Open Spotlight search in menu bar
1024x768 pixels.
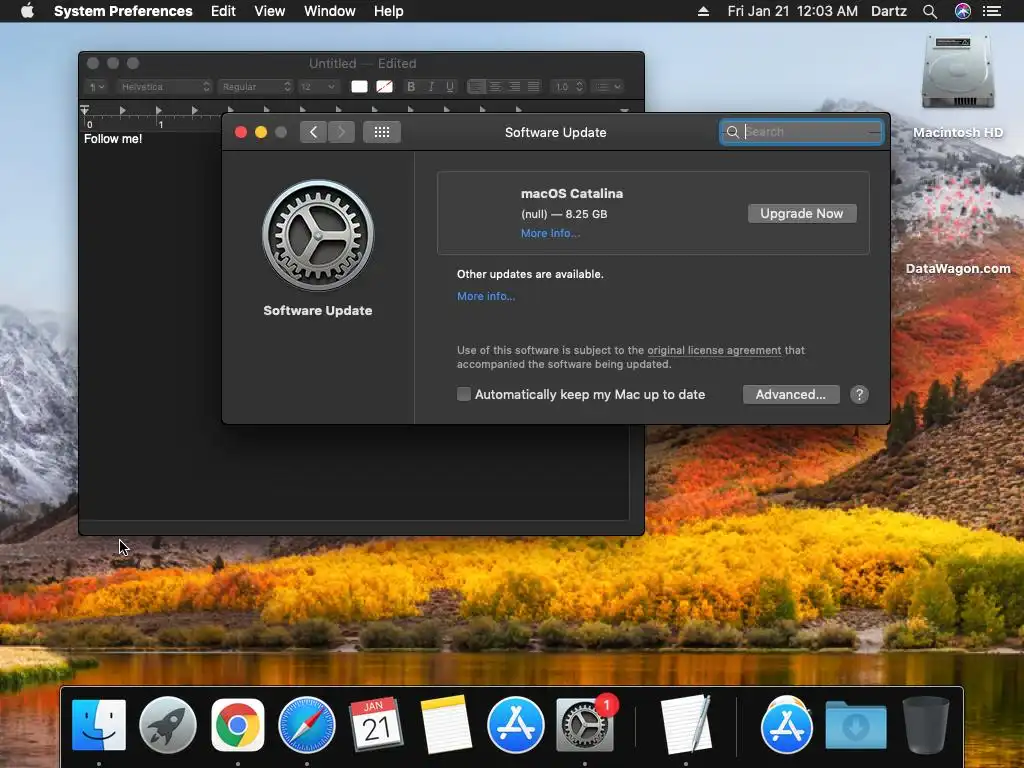[929, 11]
